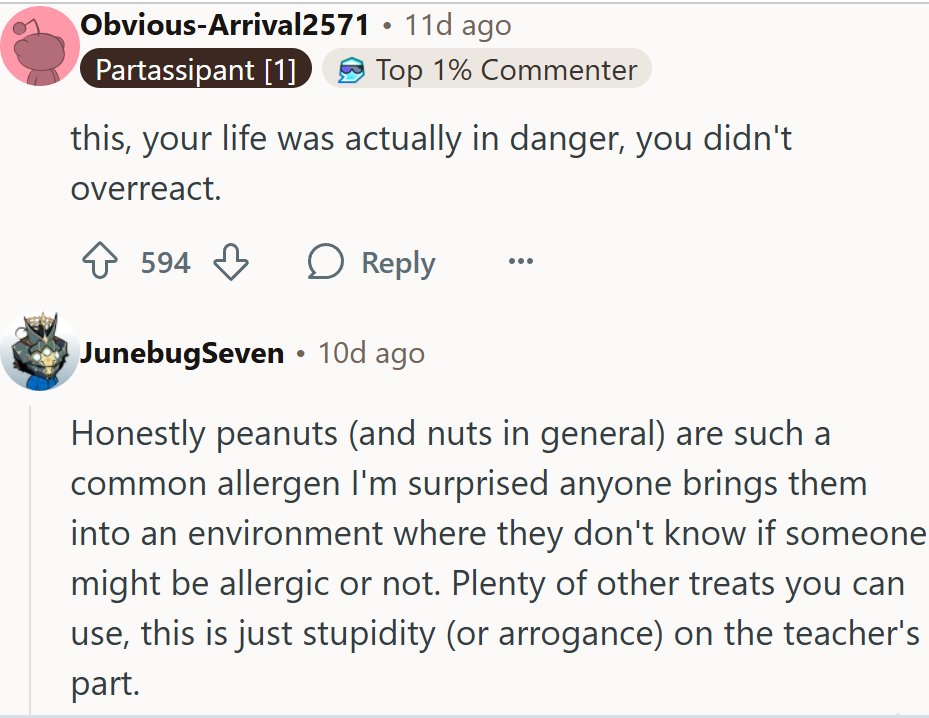This screenshot has width=929, height=718.
Task: Click the 594 vote count
Action: (164, 261)
